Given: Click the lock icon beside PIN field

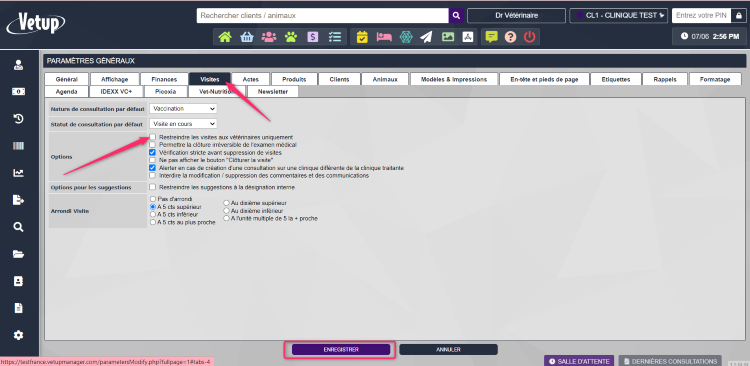Looking at the screenshot, I should click(x=739, y=15).
